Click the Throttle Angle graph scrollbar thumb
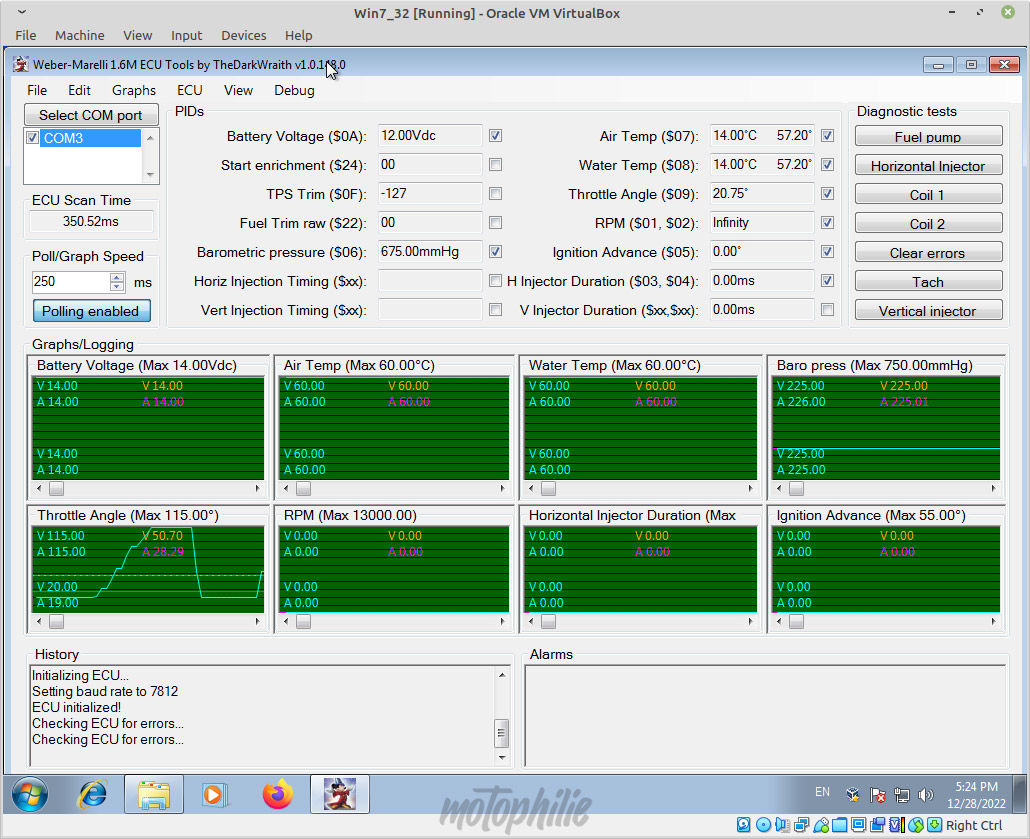The width and height of the screenshot is (1030, 839). [x=56, y=621]
